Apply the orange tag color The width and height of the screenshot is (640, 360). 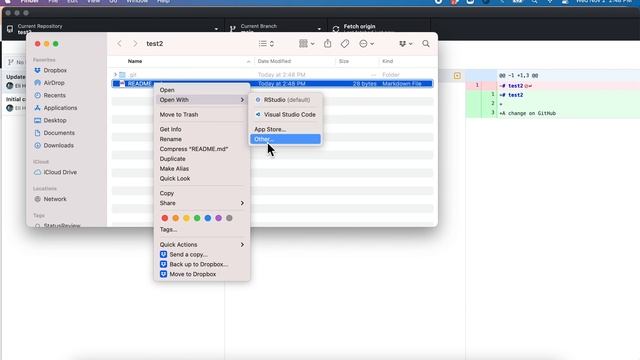click(176, 218)
